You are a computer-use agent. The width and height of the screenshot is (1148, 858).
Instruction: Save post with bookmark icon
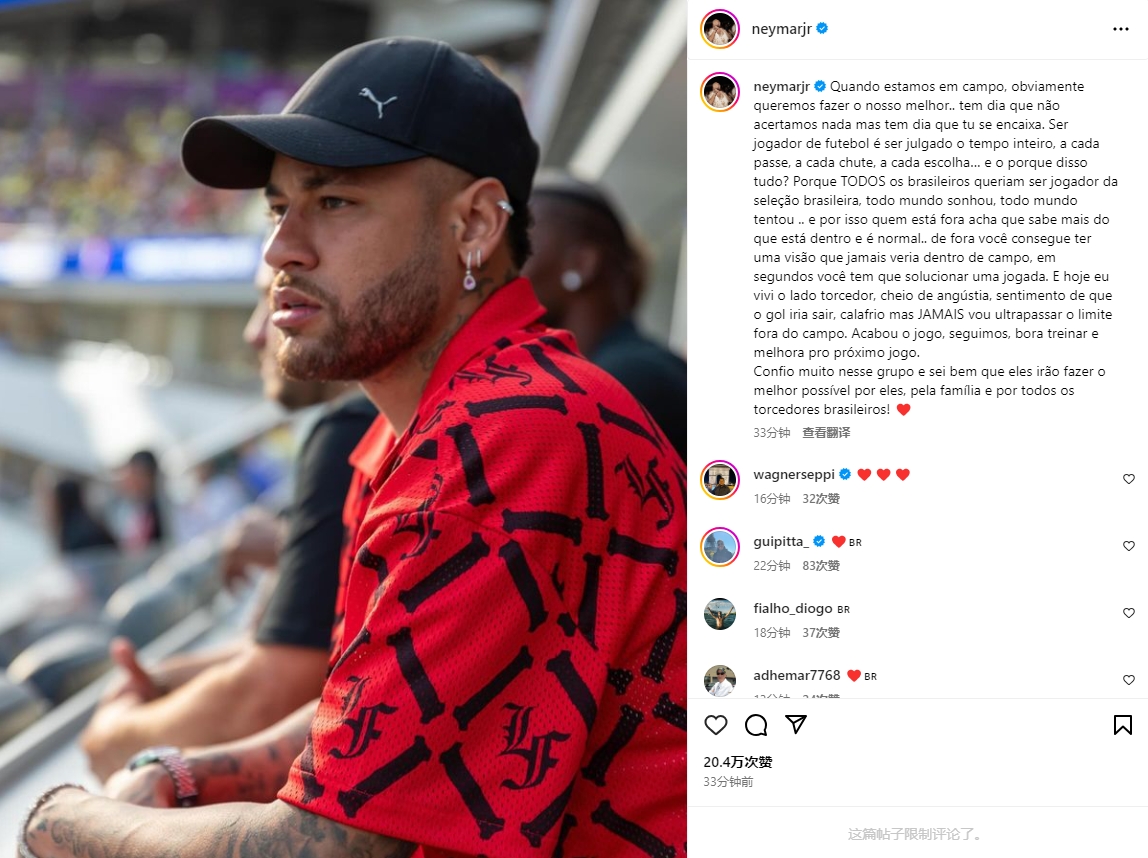pyautogui.click(x=1122, y=725)
